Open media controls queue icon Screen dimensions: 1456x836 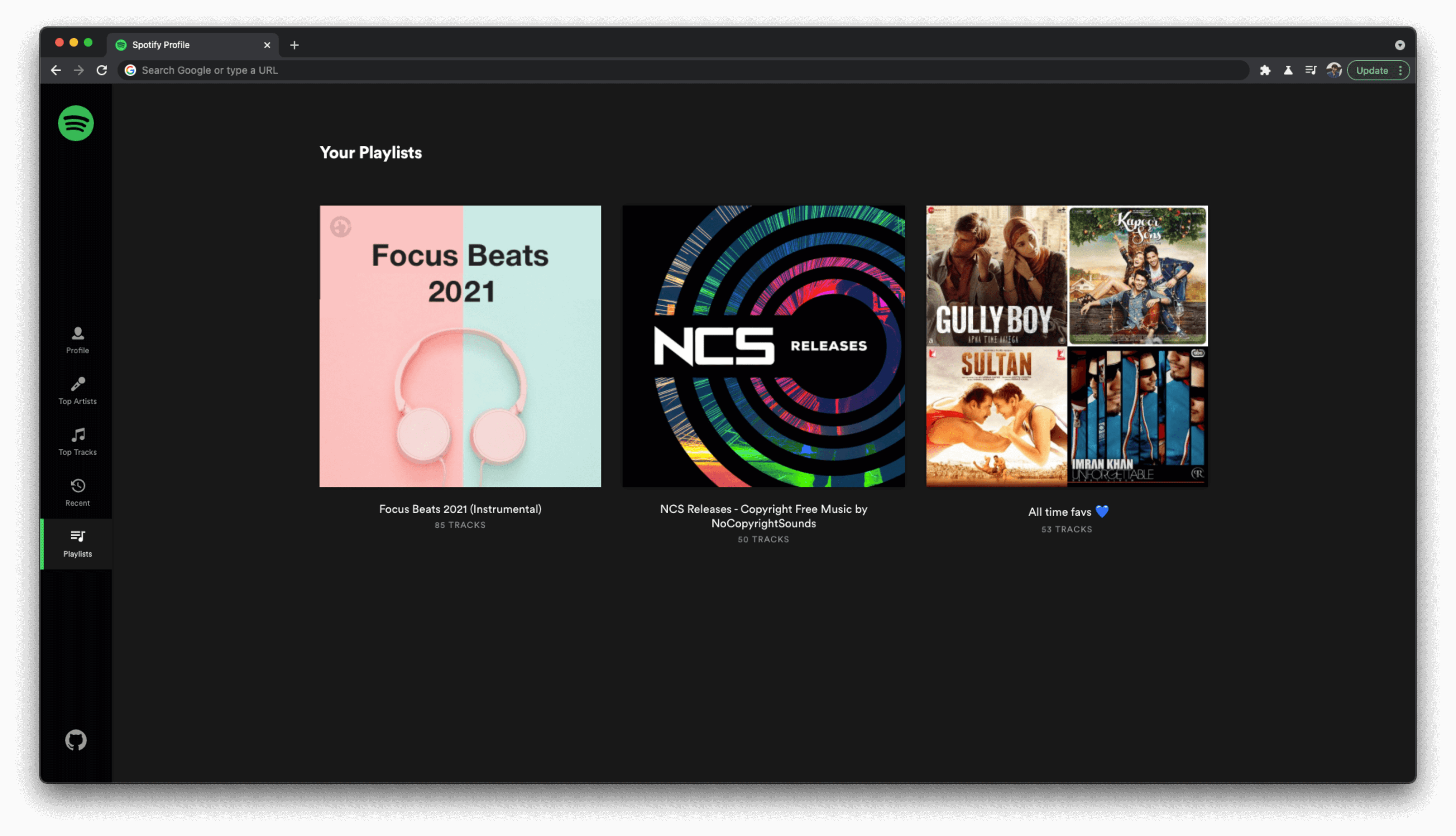pos(1311,70)
